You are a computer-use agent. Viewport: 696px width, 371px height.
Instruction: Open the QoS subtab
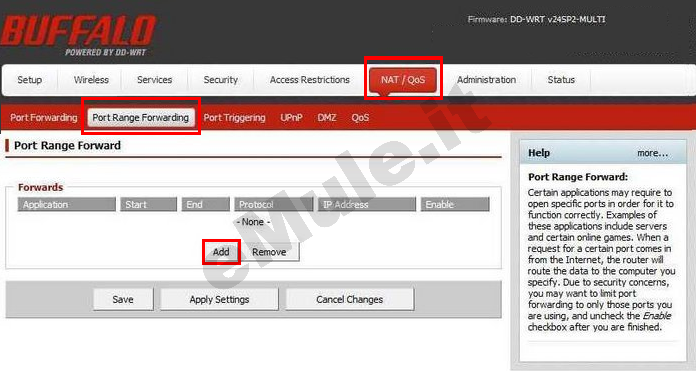pyautogui.click(x=360, y=118)
